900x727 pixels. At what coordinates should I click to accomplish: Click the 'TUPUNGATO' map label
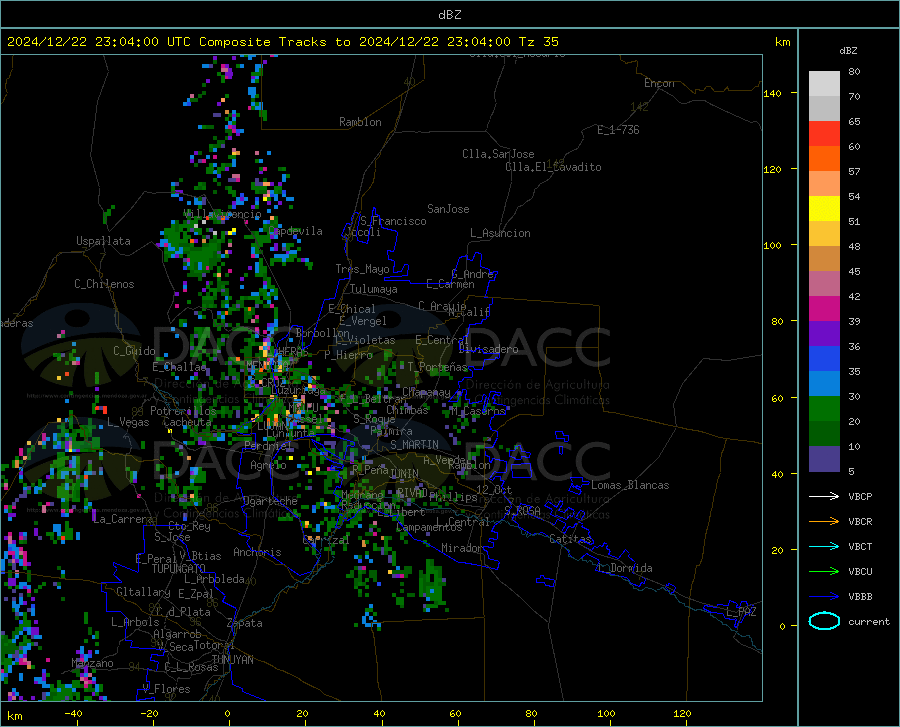(x=179, y=569)
